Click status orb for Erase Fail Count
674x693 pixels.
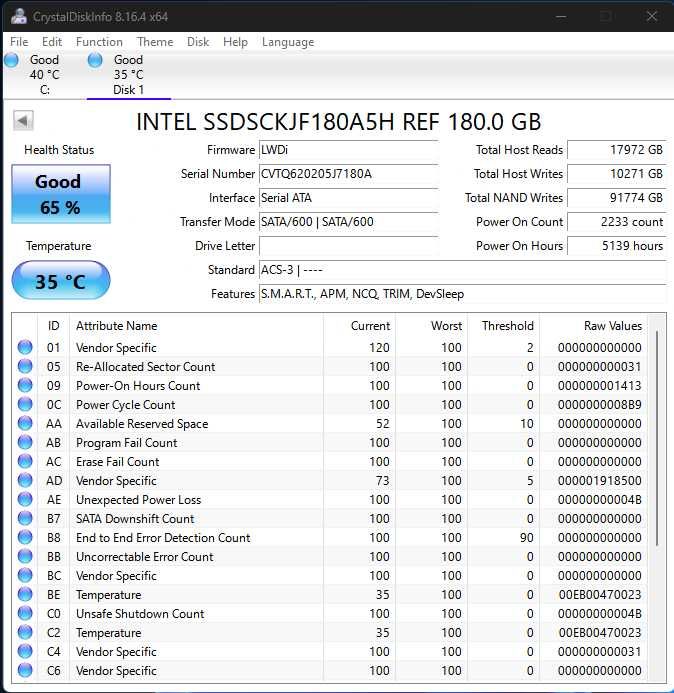[25, 461]
